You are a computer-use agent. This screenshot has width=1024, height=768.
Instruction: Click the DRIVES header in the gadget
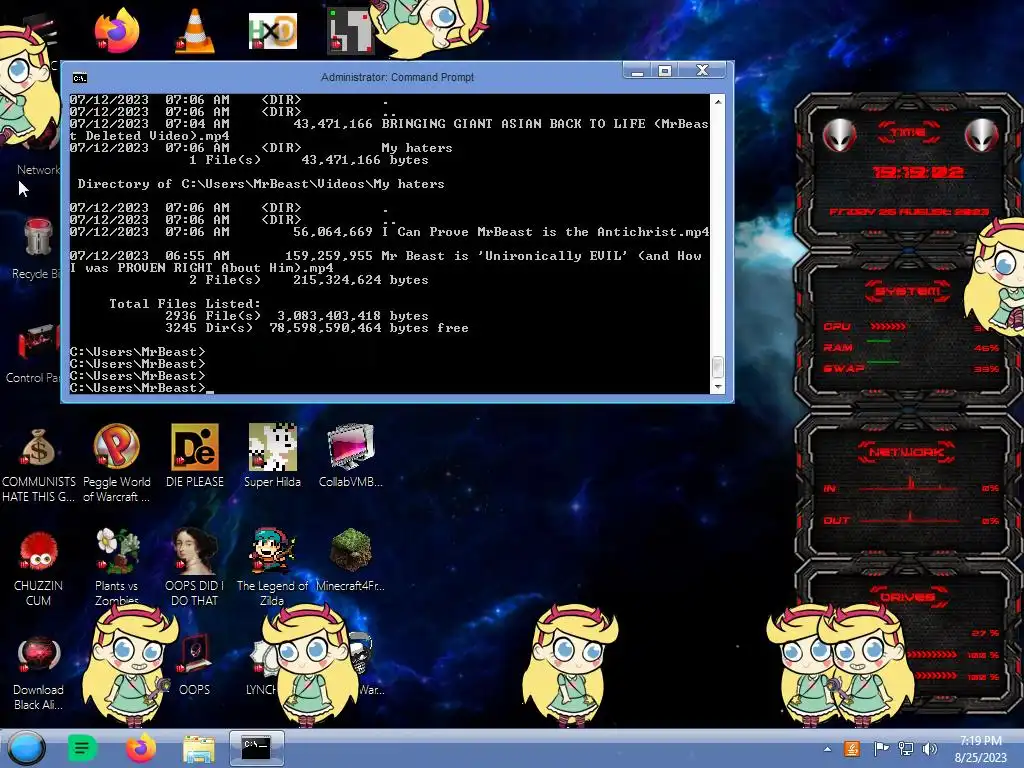907,597
